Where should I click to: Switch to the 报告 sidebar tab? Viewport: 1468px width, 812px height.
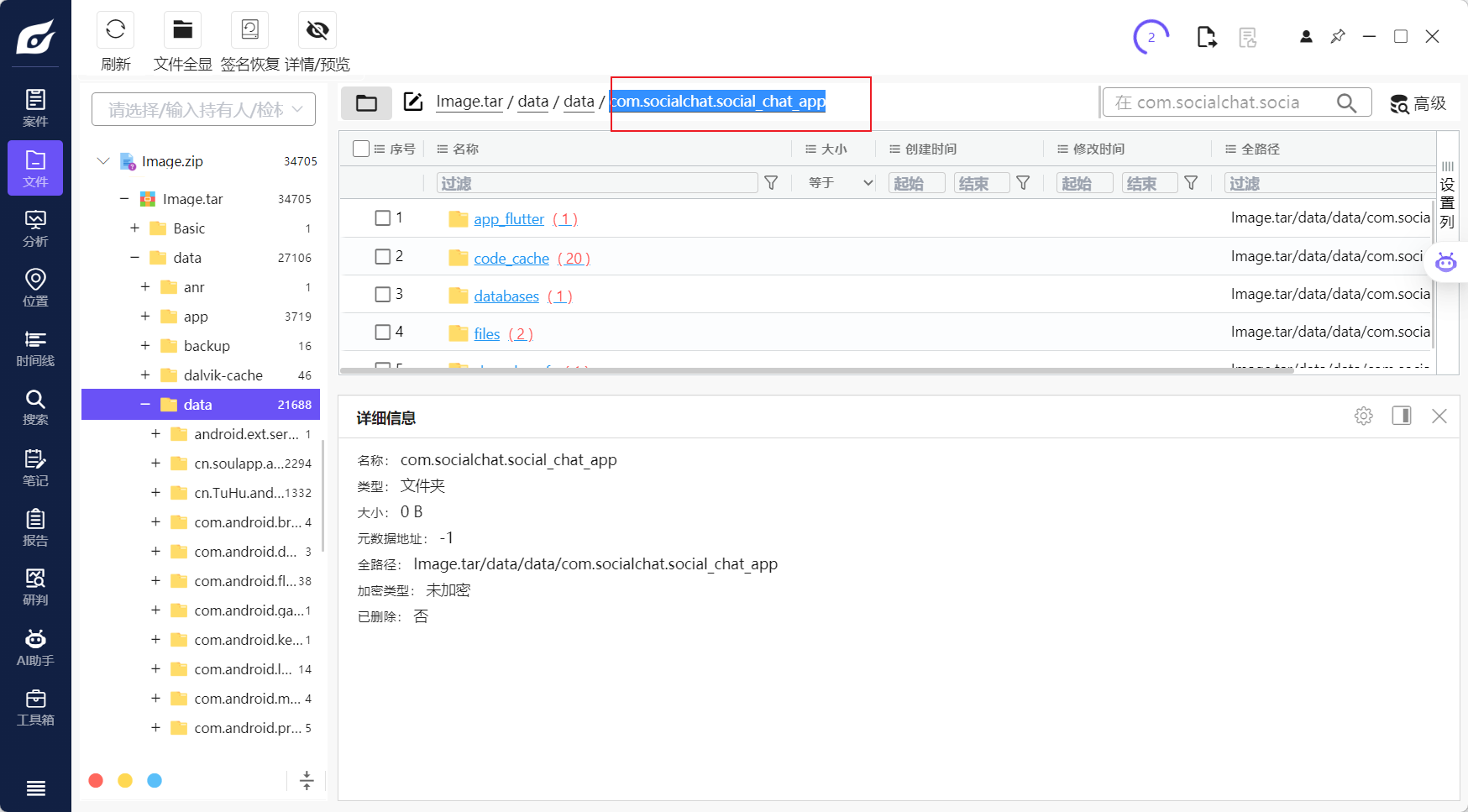pyautogui.click(x=35, y=527)
